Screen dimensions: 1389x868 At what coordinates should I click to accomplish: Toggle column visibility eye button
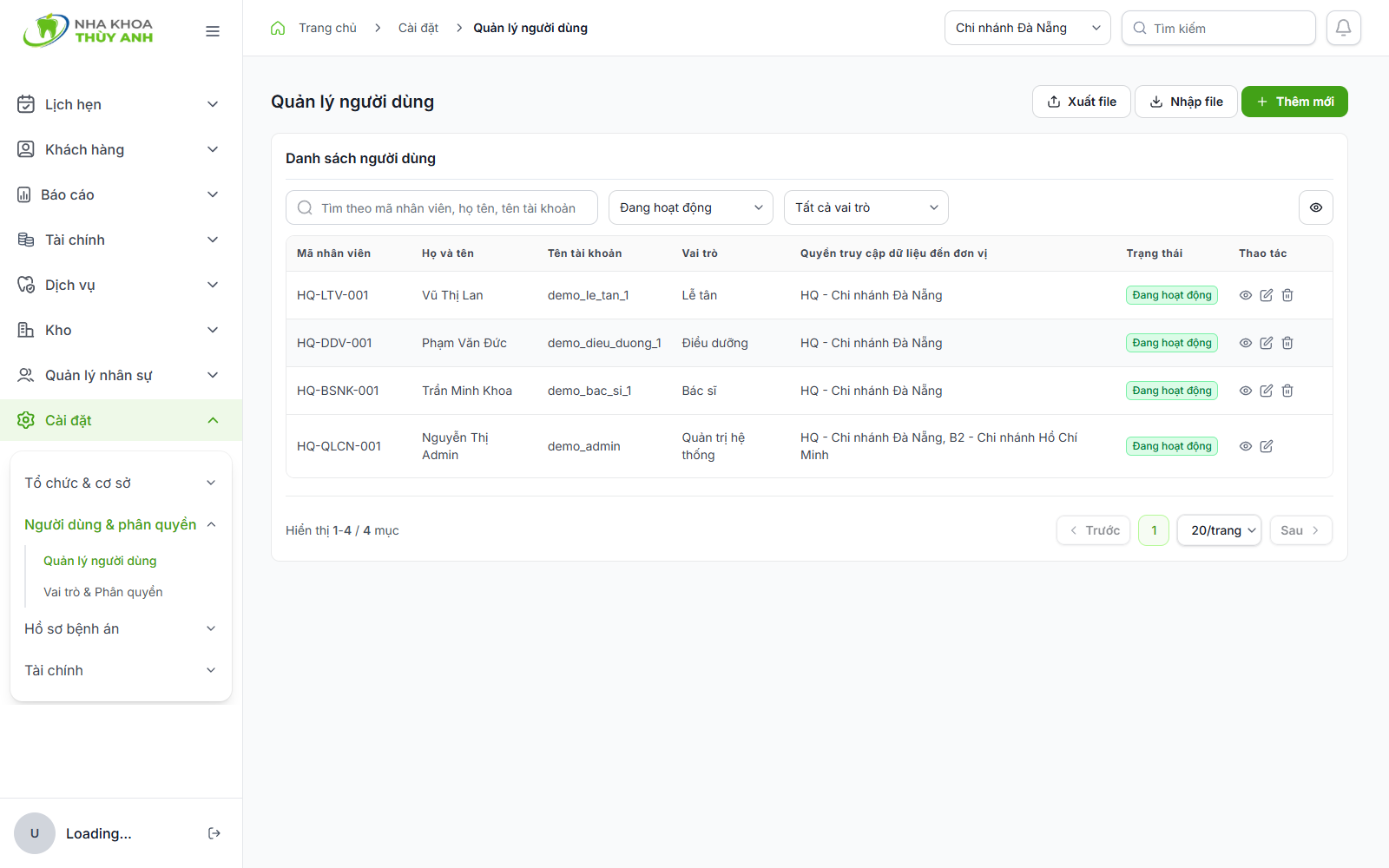click(1316, 207)
